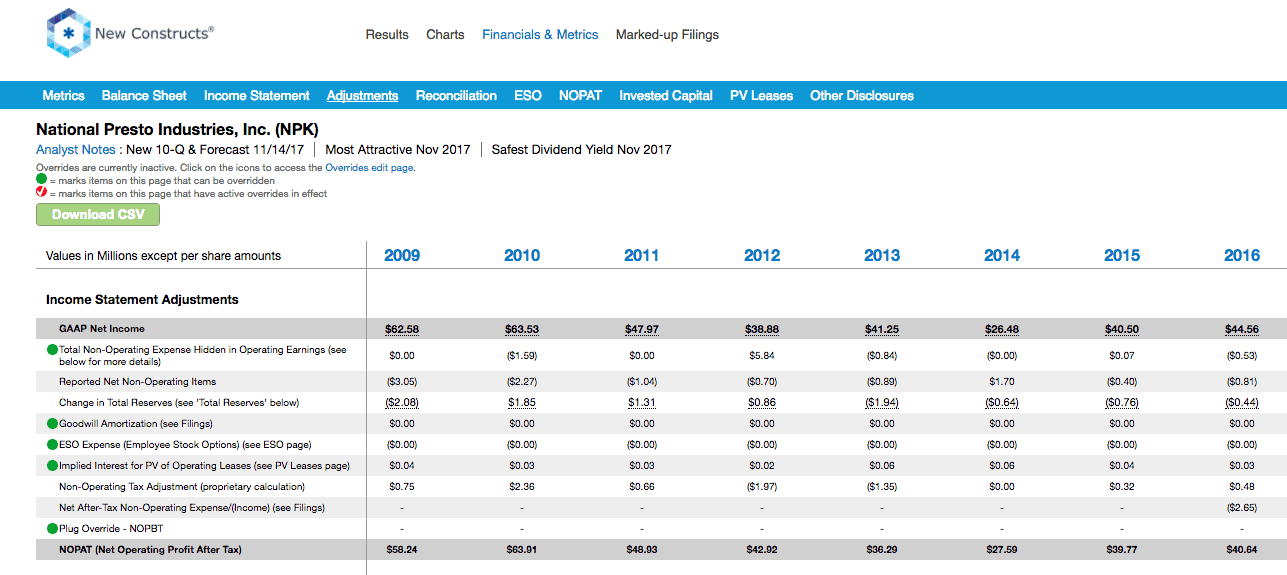
Task: Select the Adjustments tab
Action: coord(362,96)
